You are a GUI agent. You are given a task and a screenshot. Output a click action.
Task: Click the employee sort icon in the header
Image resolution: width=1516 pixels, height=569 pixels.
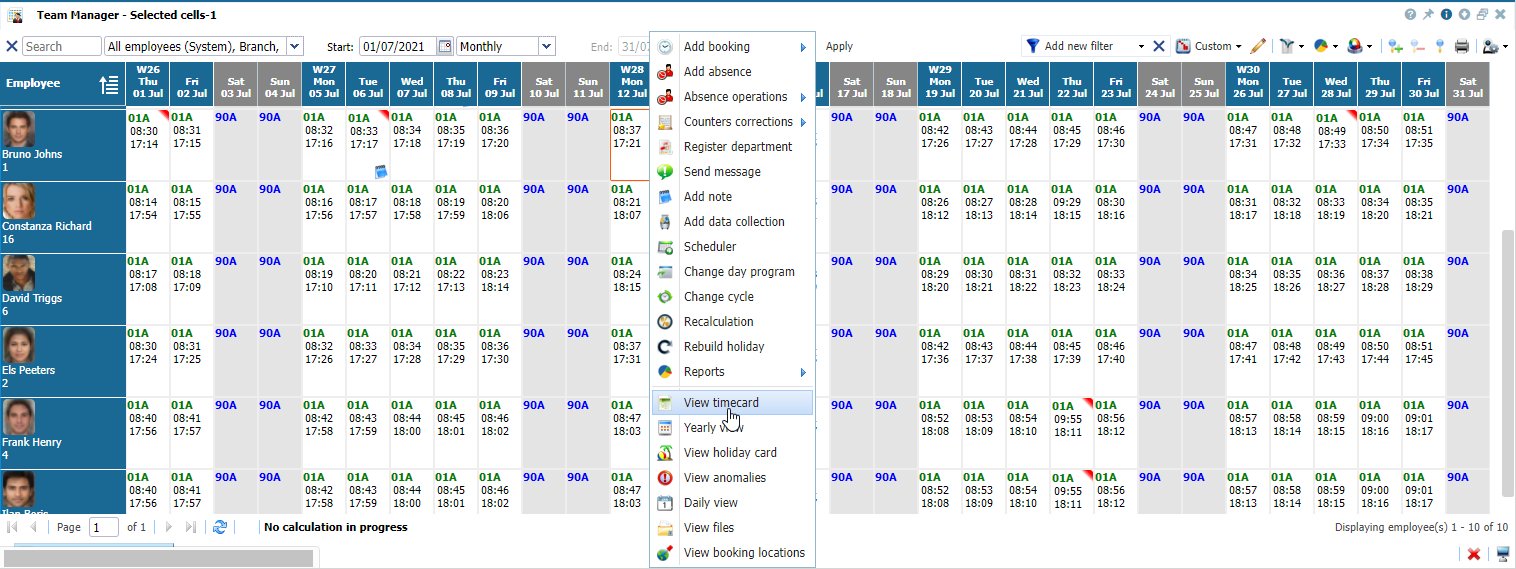(109, 85)
